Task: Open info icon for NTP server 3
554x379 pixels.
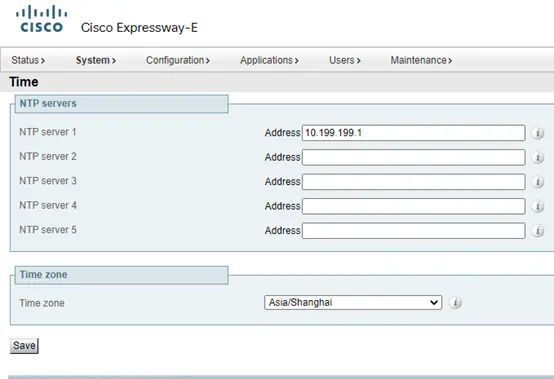Action: click(x=538, y=182)
